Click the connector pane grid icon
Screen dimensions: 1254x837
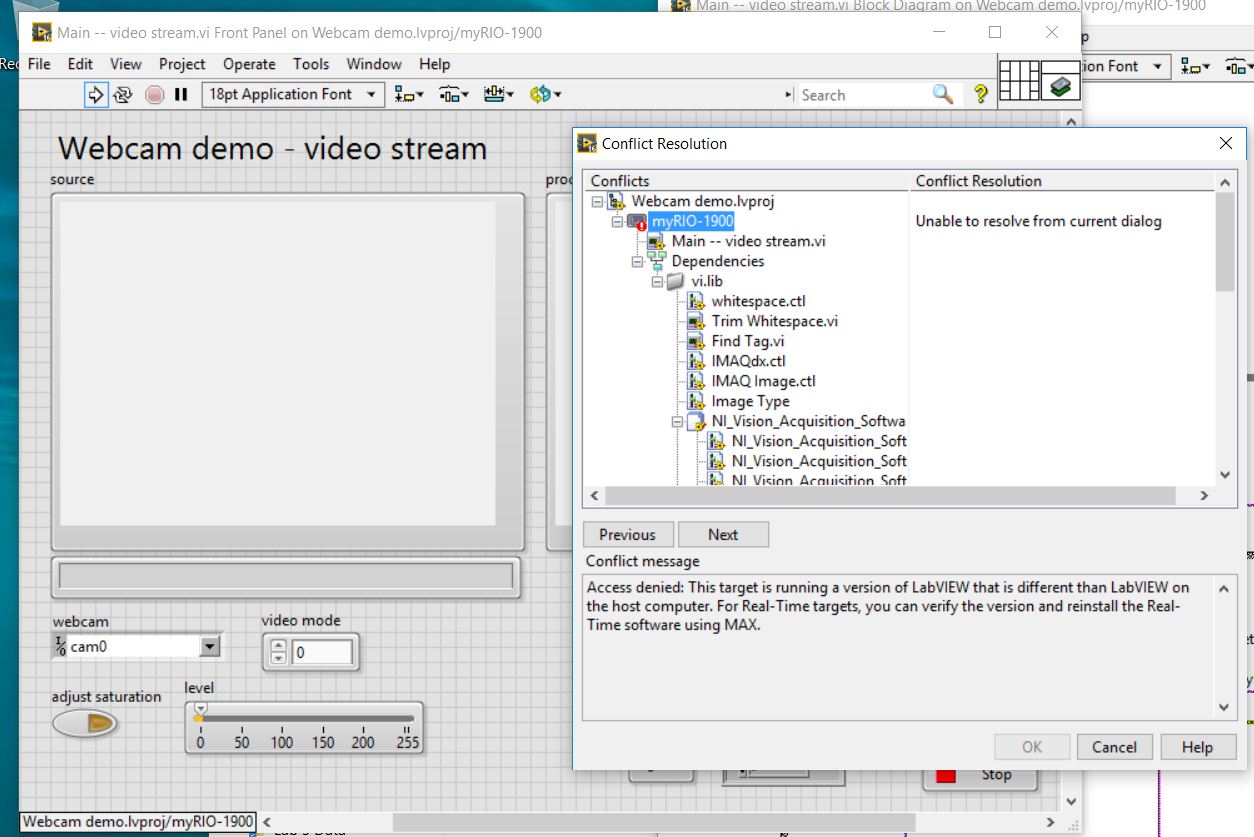pos(1020,80)
